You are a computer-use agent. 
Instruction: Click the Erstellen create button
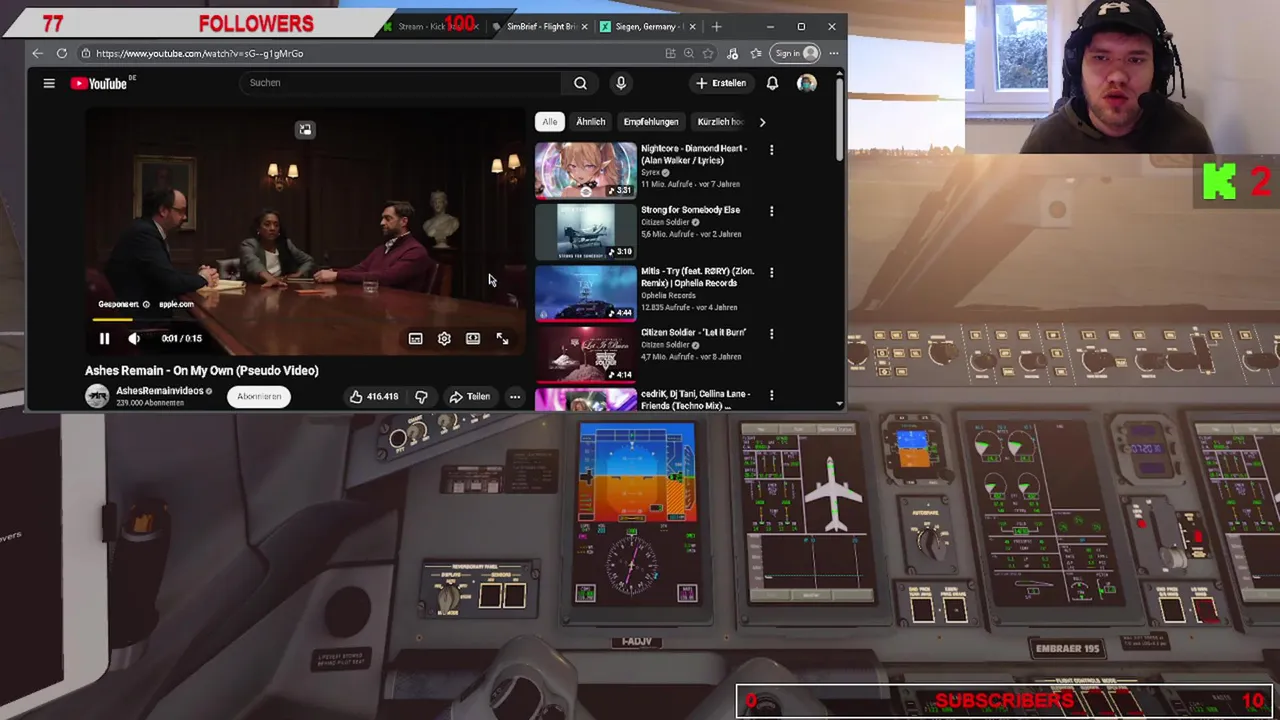click(721, 83)
